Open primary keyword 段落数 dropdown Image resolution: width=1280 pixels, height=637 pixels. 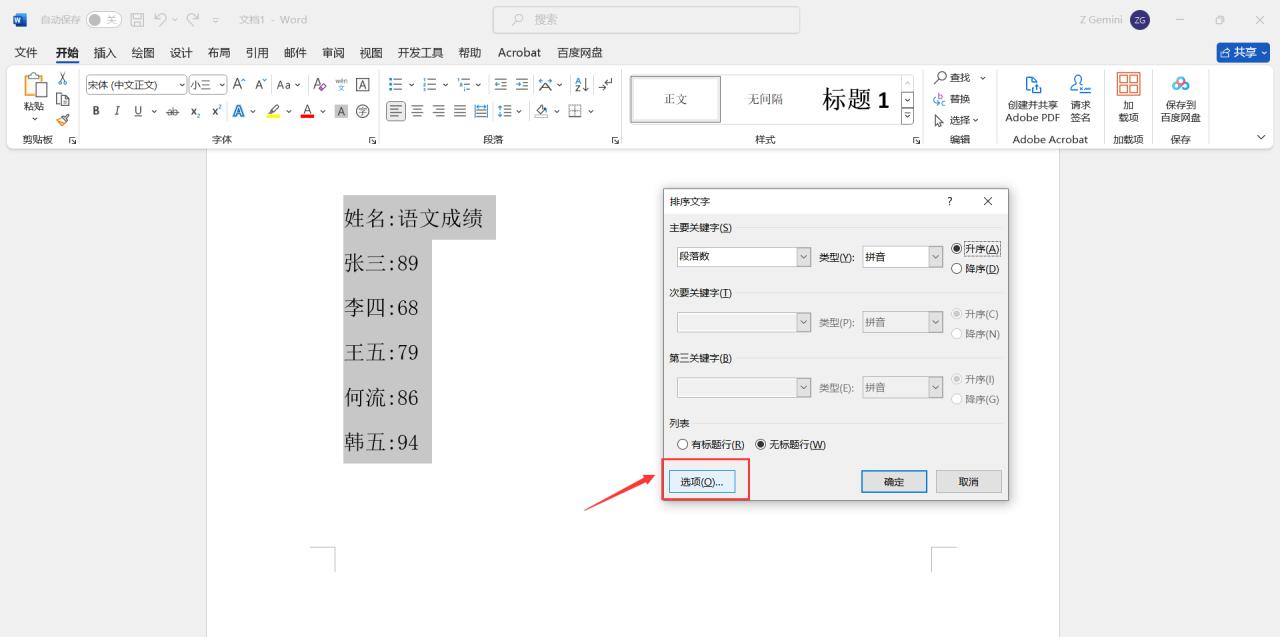[x=803, y=257]
